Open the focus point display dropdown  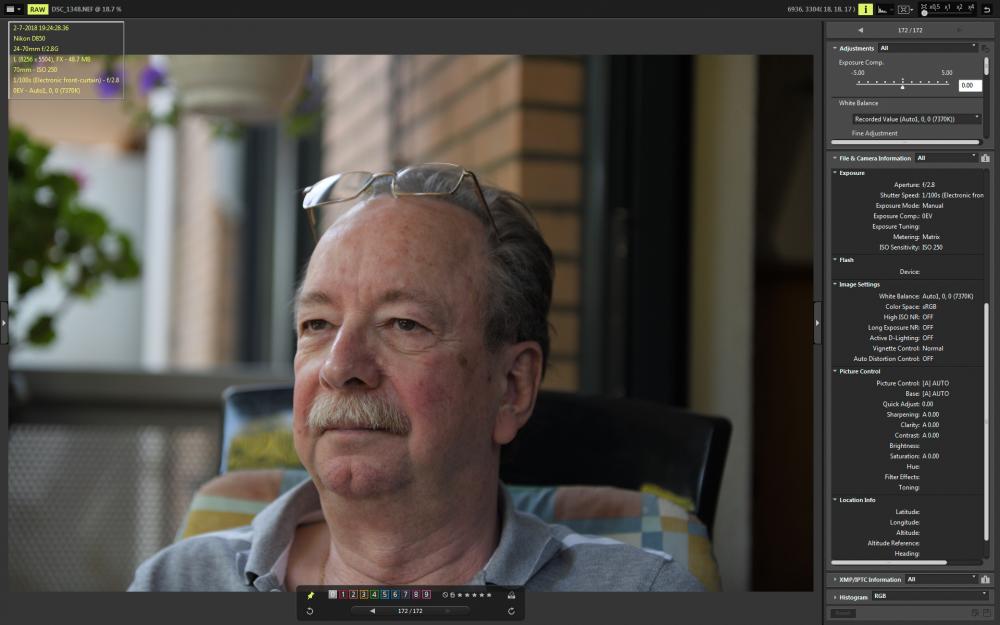(904, 9)
